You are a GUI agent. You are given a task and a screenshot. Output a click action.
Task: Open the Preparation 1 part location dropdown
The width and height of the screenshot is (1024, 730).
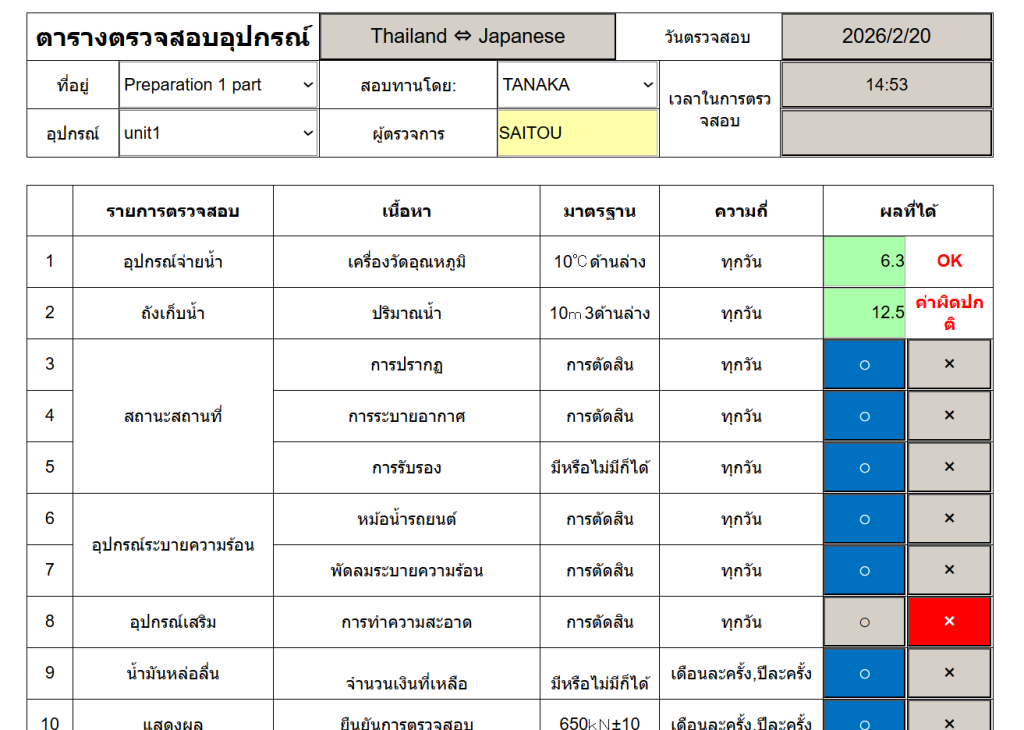(x=218, y=85)
